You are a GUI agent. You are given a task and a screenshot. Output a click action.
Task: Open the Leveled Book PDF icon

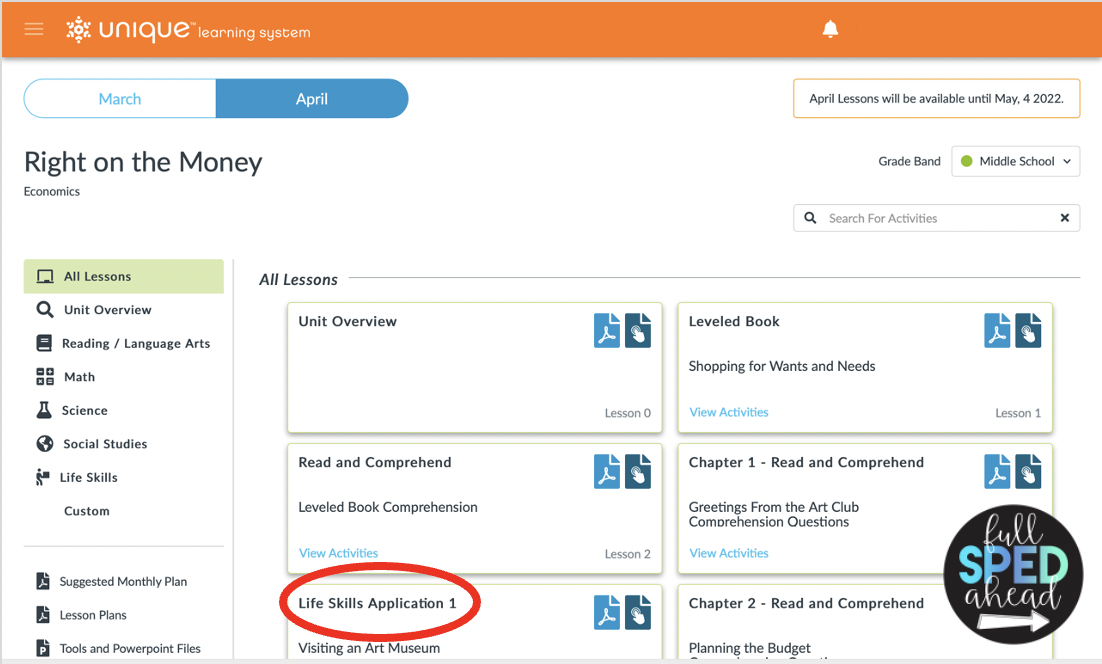point(997,330)
